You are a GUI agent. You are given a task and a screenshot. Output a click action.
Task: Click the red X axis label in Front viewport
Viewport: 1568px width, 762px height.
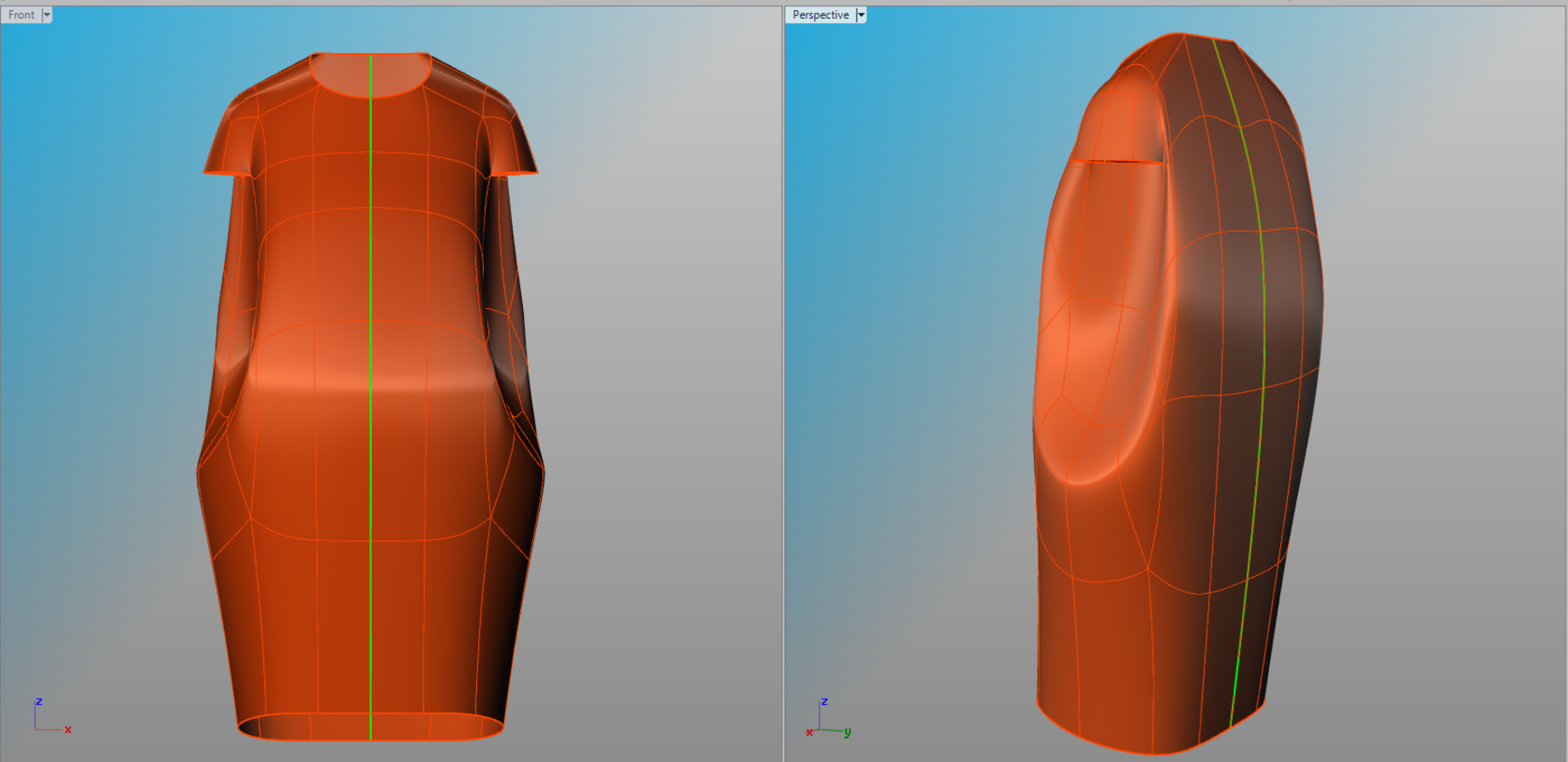coord(68,730)
